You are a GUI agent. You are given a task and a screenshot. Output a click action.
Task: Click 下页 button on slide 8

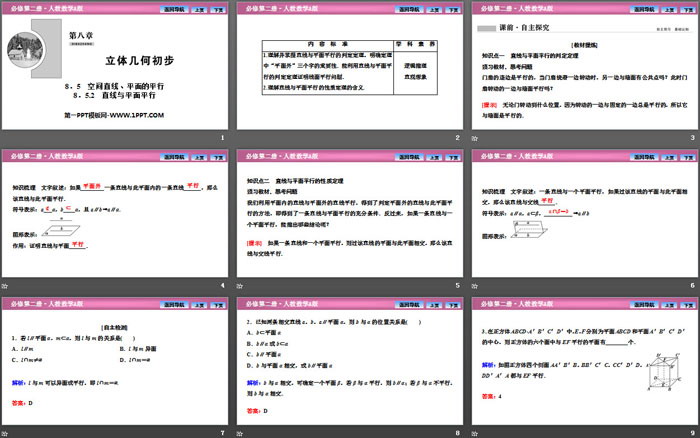[x=453, y=305]
